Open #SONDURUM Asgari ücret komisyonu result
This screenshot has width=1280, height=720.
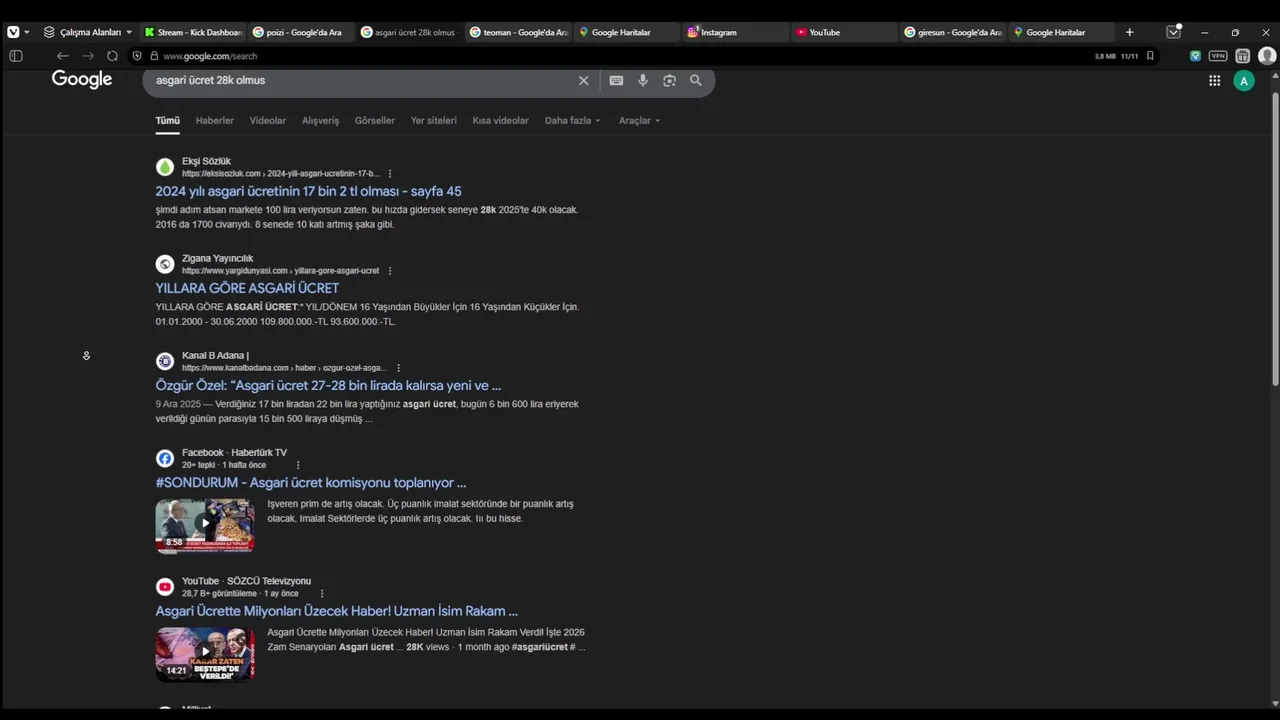(310, 482)
